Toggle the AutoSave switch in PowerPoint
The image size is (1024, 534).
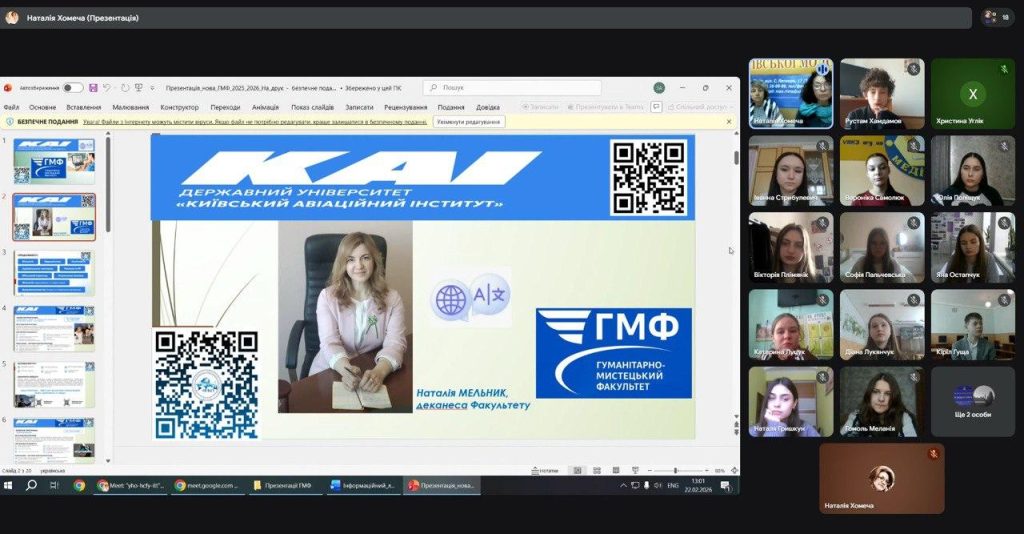[73, 88]
